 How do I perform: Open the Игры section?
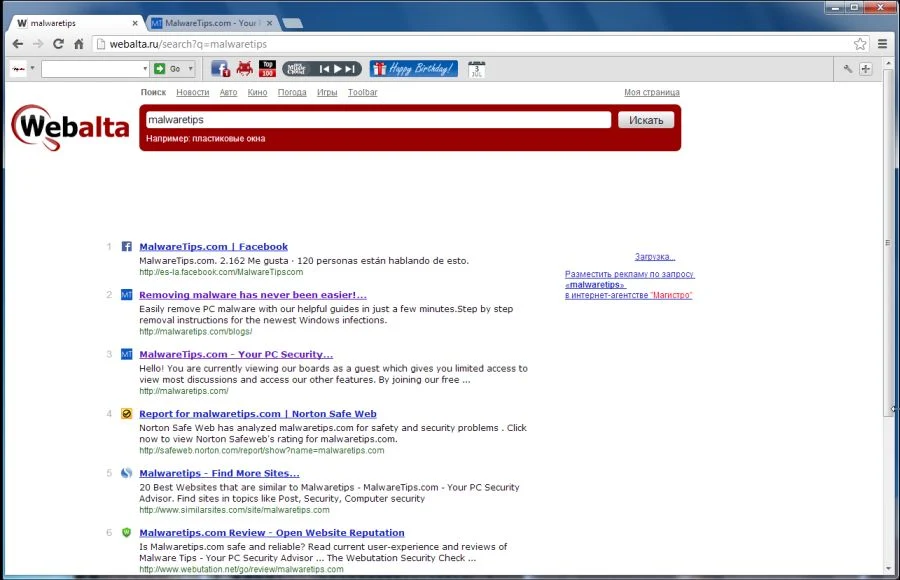(x=327, y=92)
